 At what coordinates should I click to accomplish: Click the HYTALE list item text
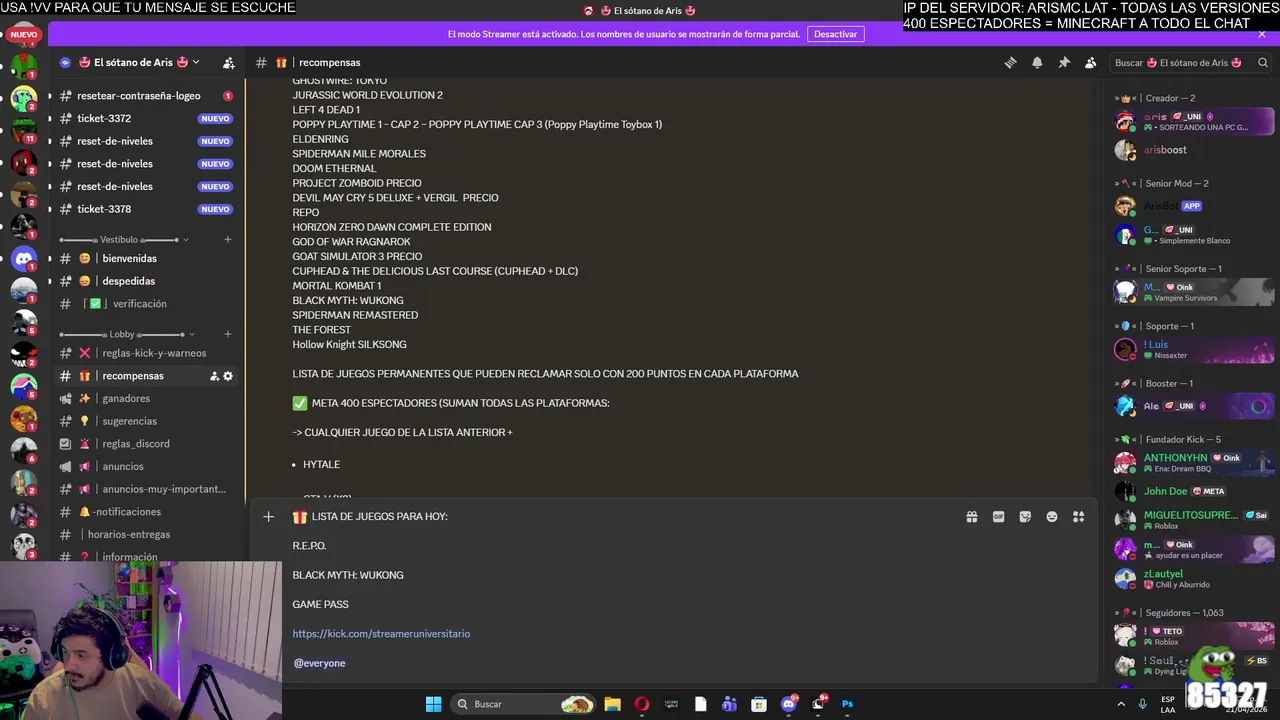tap(321, 464)
